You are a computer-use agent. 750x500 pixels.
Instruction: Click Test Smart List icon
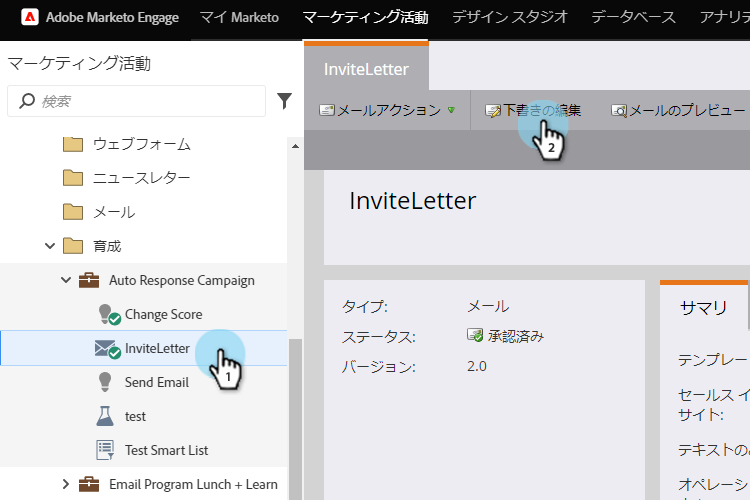pyautogui.click(x=105, y=450)
